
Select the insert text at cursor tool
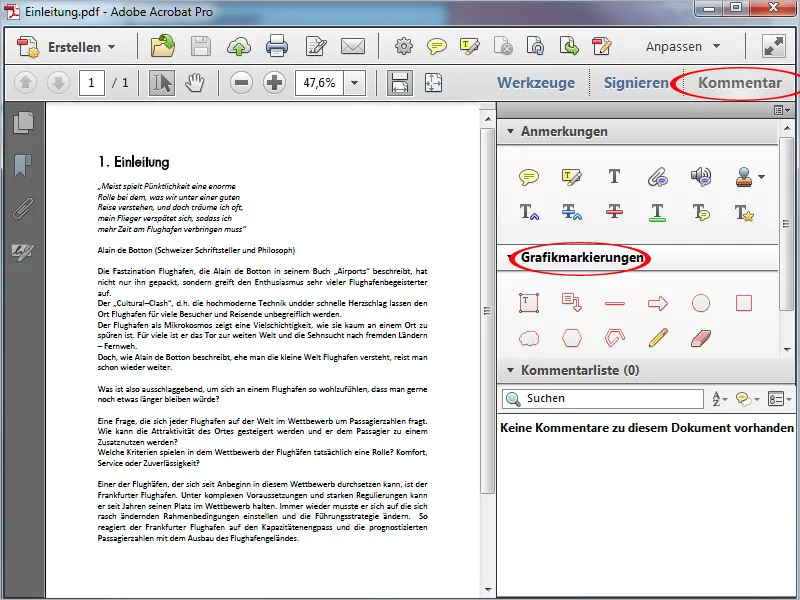529,212
